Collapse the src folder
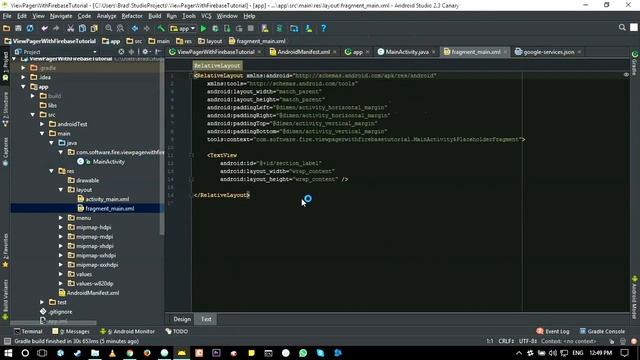640x360 pixels. pos(33,115)
